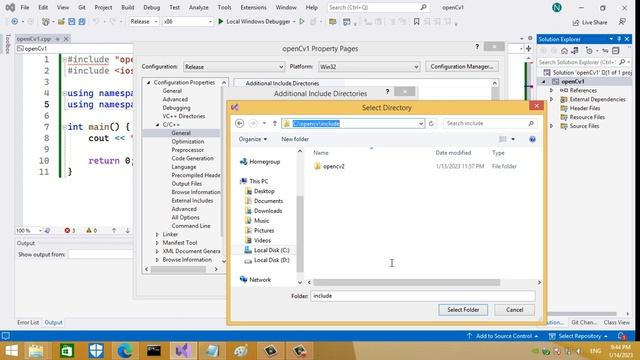Select Homegroup in navigation pane
The width and height of the screenshot is (640, 360).
(x=260, y=162)
